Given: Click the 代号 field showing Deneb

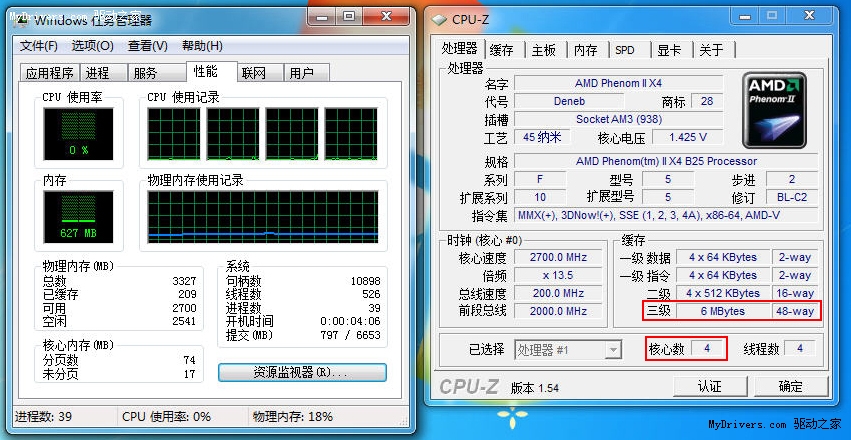Looking at the screenshot, I should pos(569,101).
